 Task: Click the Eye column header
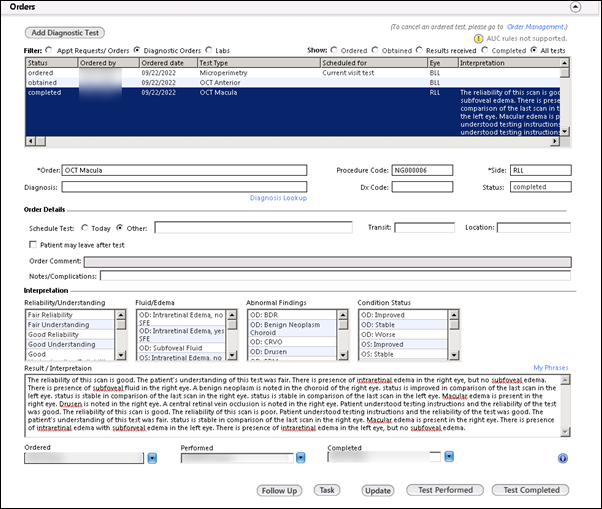click(x=443, y=63)
